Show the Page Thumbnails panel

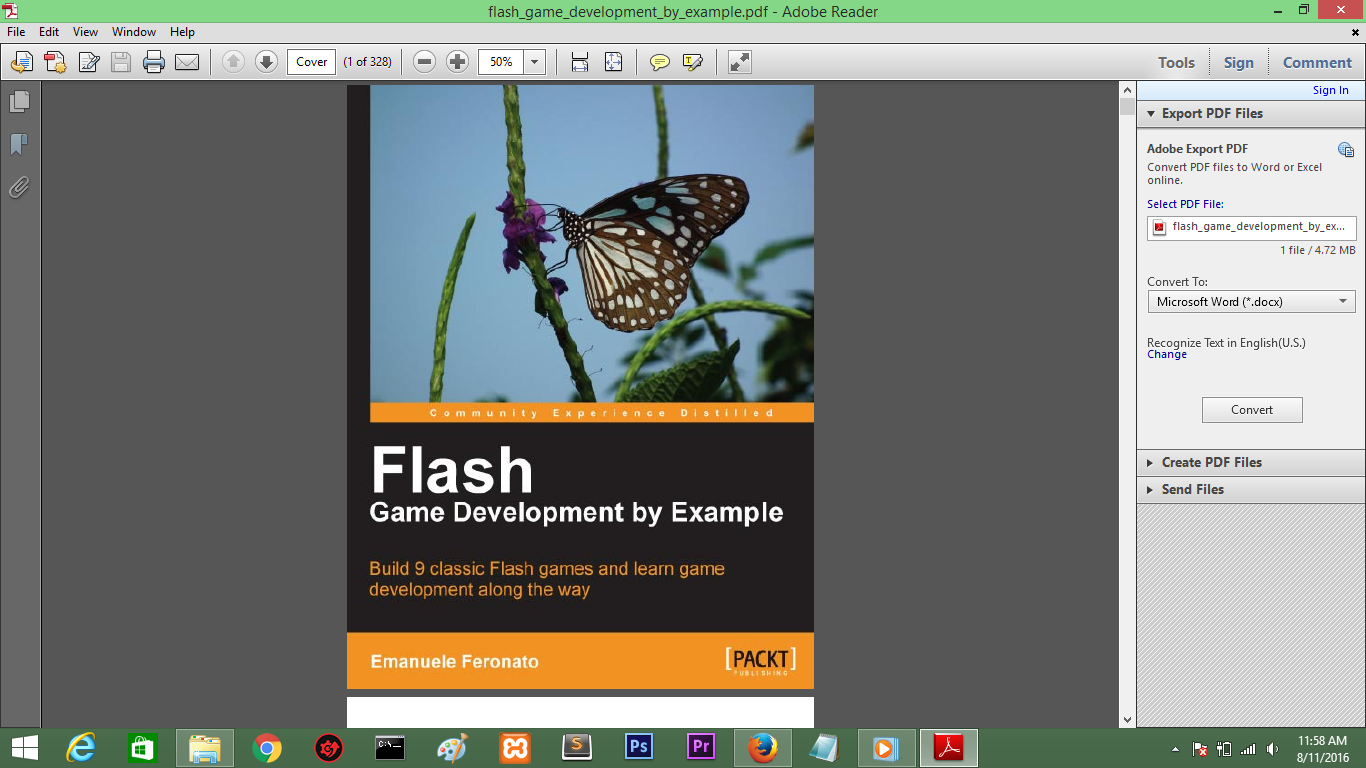point(17,101)
